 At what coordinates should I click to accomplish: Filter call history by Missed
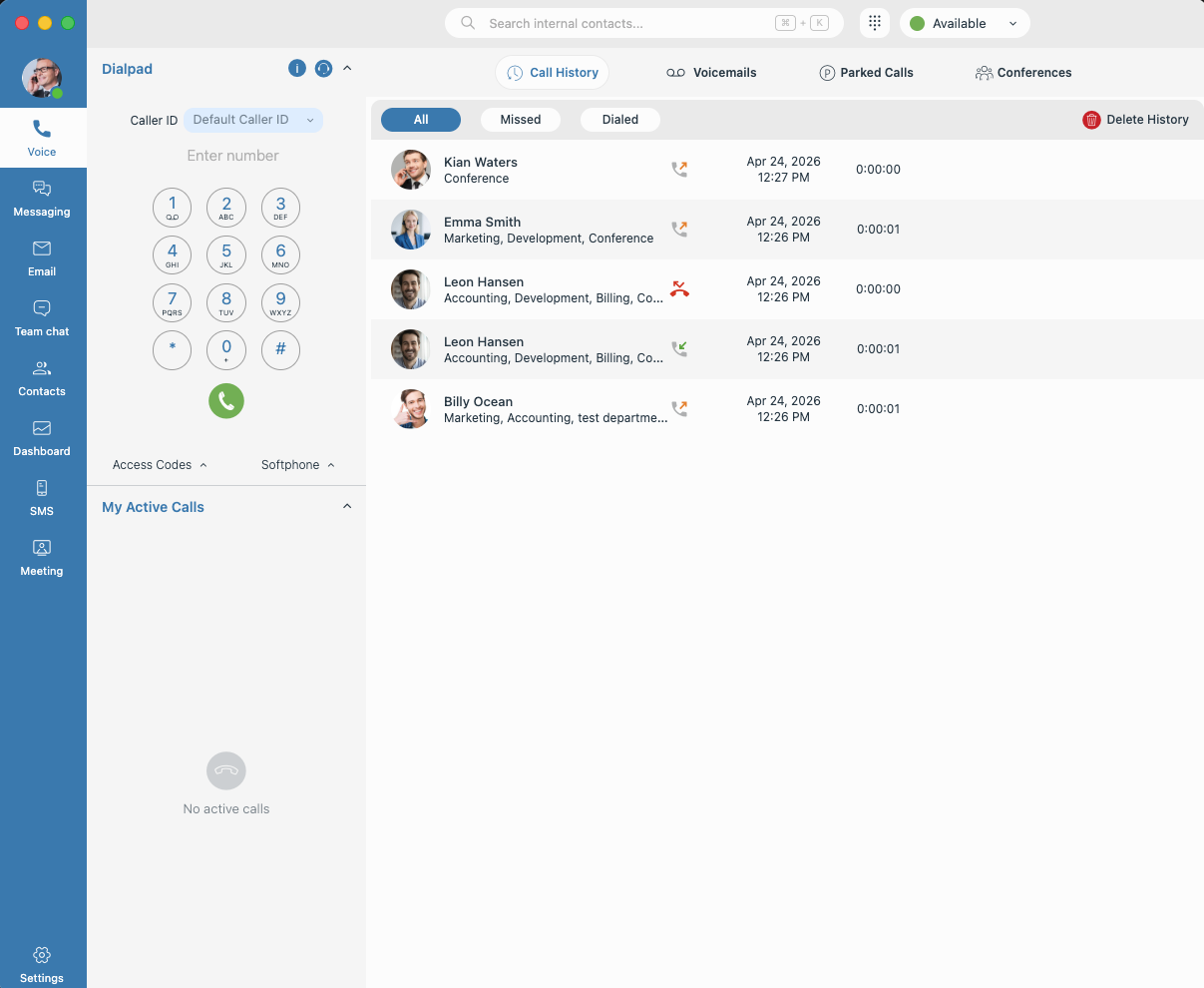(x=520, y=120)
